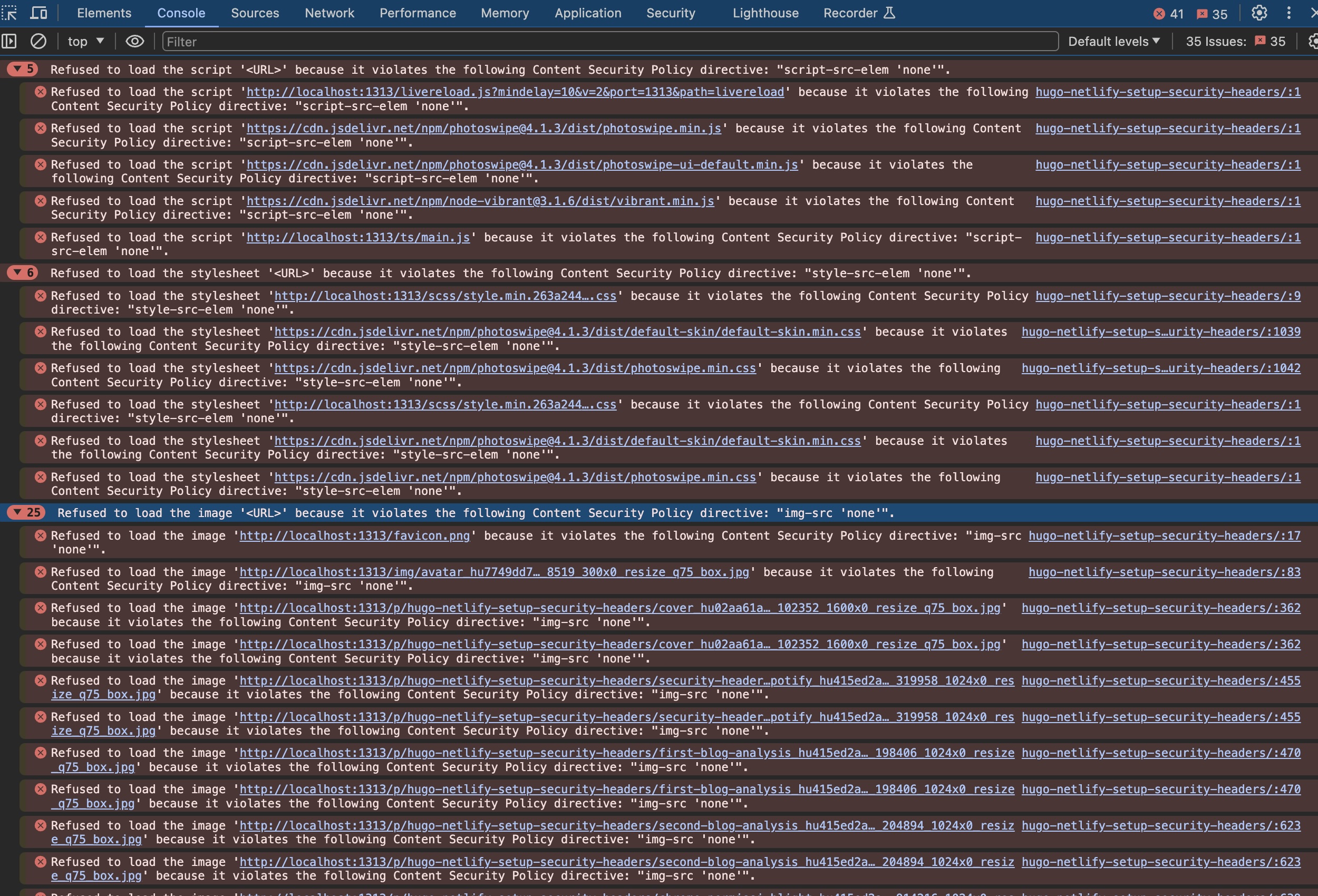
Task: Click the Console tab in DevTools
Action: 181,12
